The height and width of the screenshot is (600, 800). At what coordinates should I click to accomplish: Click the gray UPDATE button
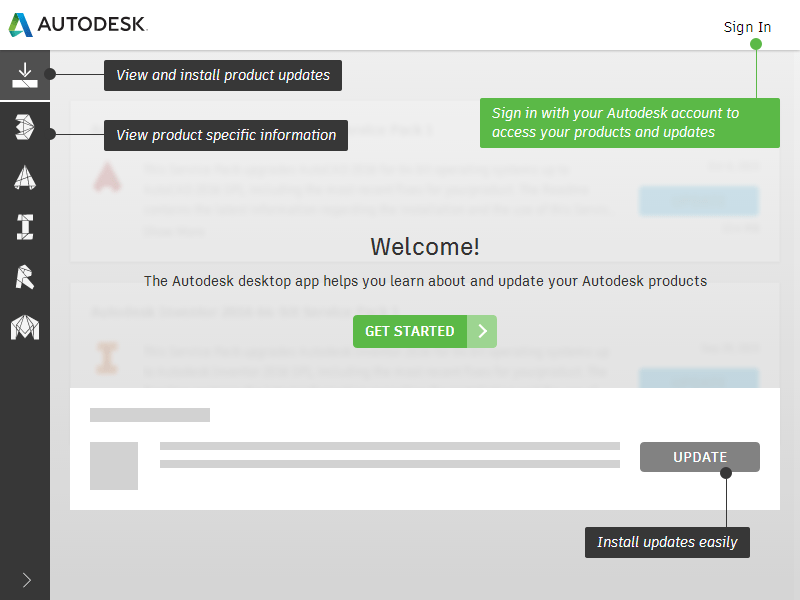699,457
